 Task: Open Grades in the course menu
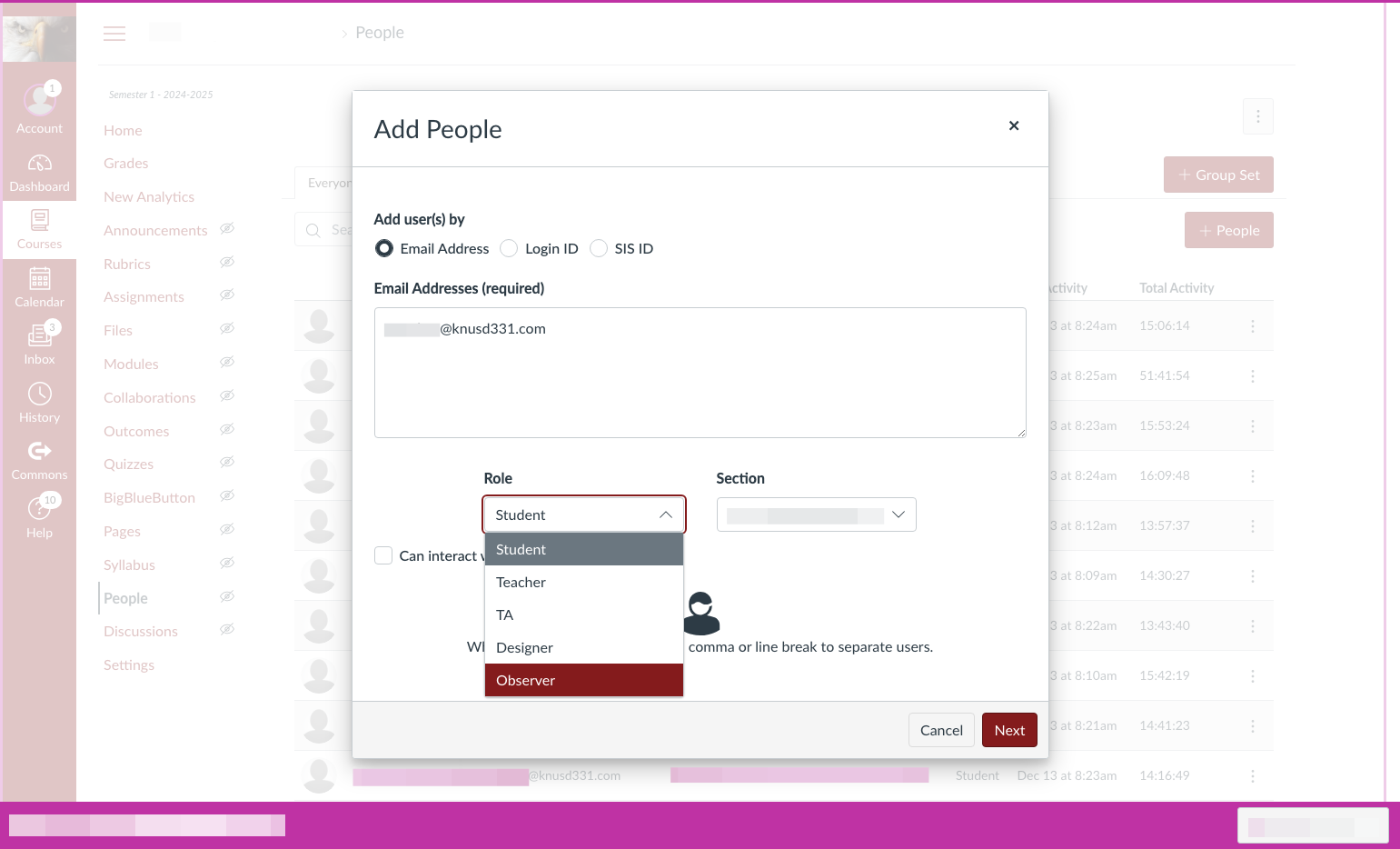click(125, 164)
